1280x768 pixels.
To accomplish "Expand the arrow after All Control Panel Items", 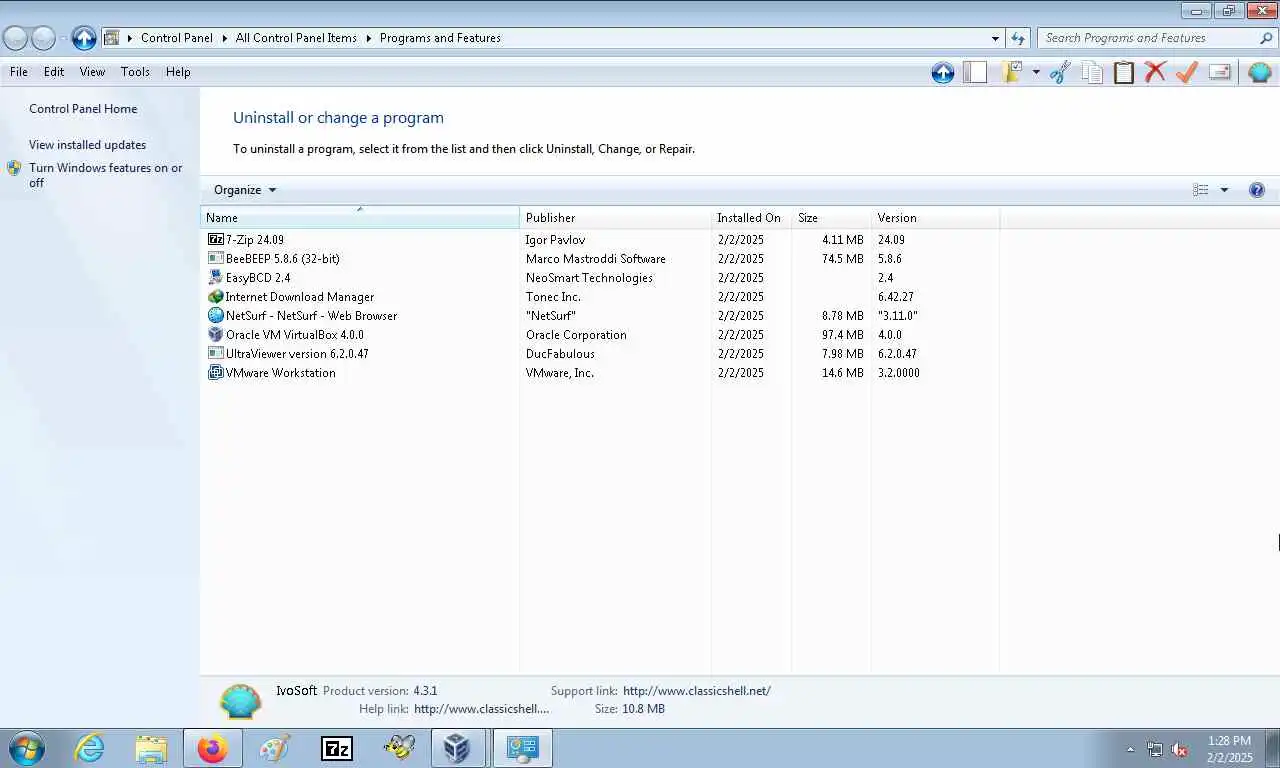I will tap(368, 38).
